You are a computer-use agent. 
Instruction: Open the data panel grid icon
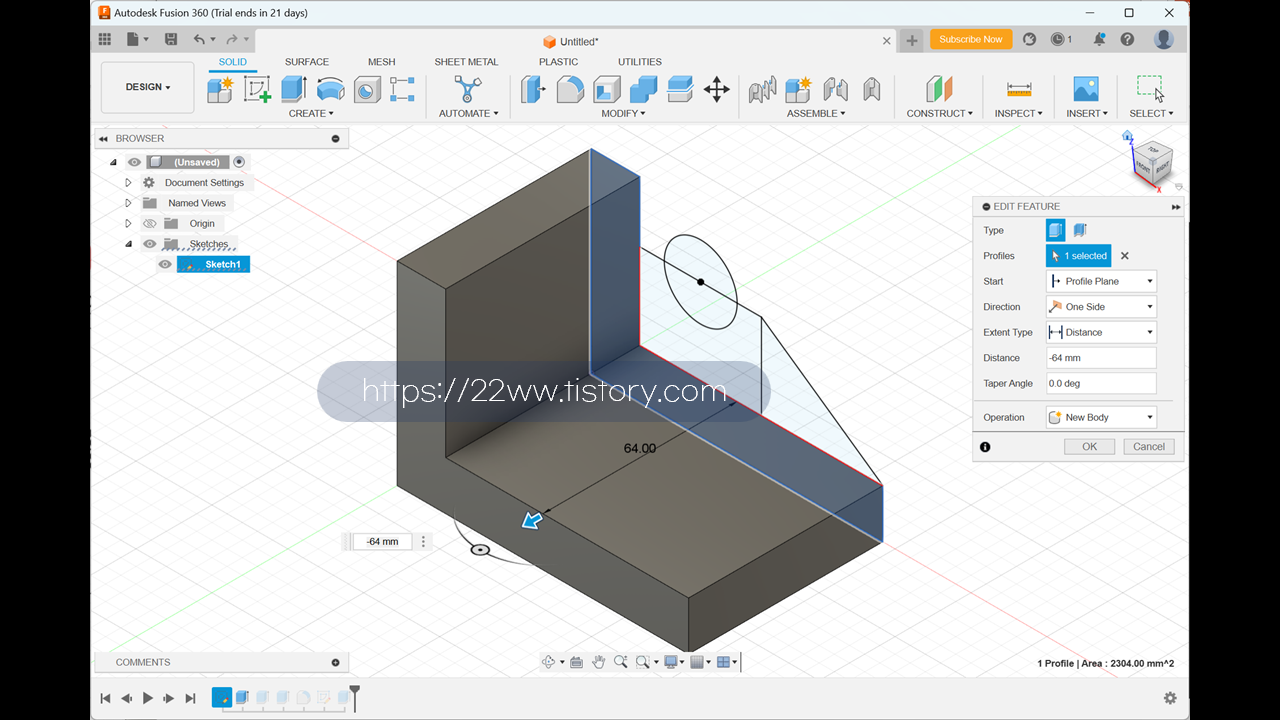(x=105, y=39)
